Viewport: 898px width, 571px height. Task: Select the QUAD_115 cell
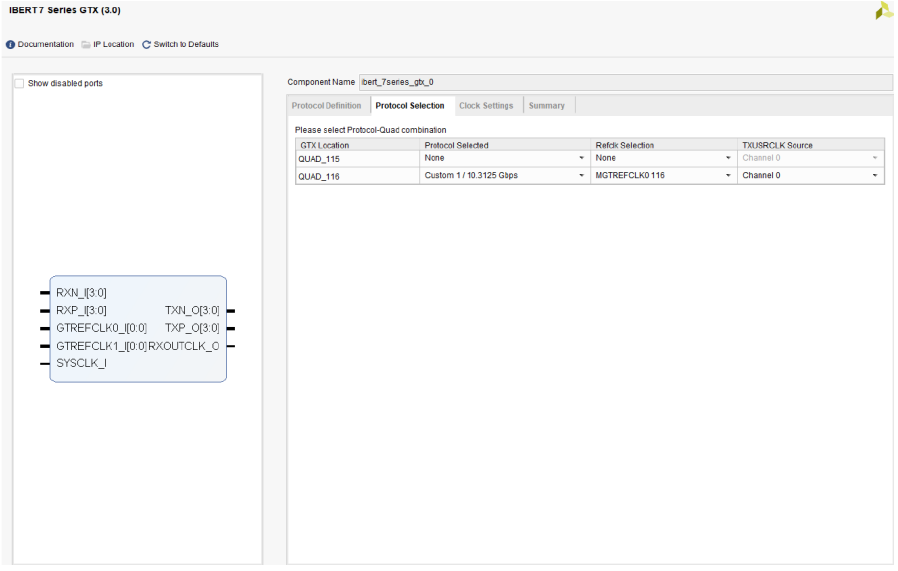pos(357,159)
